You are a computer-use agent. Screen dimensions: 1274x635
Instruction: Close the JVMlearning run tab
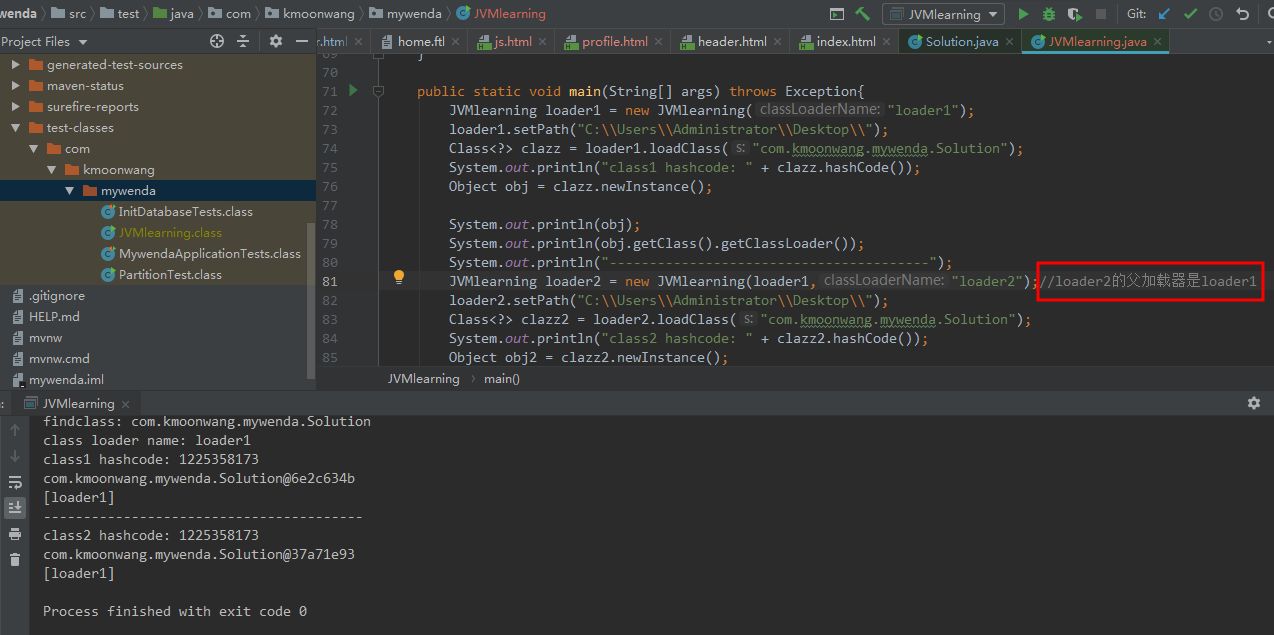coord(125,404)
